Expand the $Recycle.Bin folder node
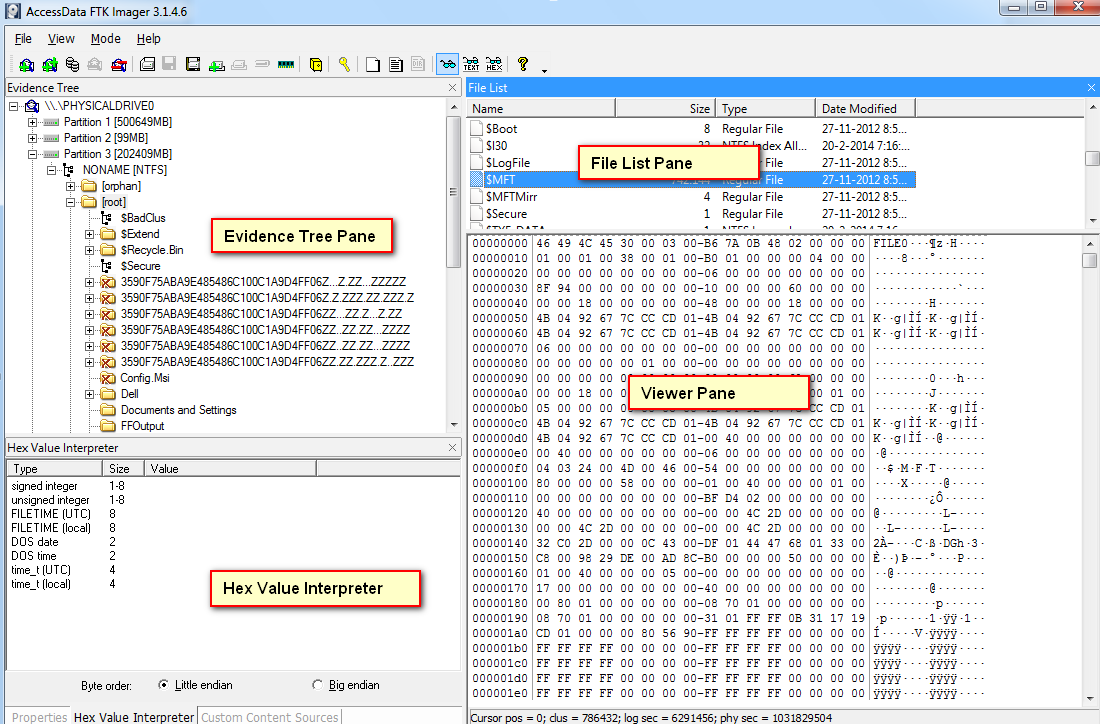 89,250
